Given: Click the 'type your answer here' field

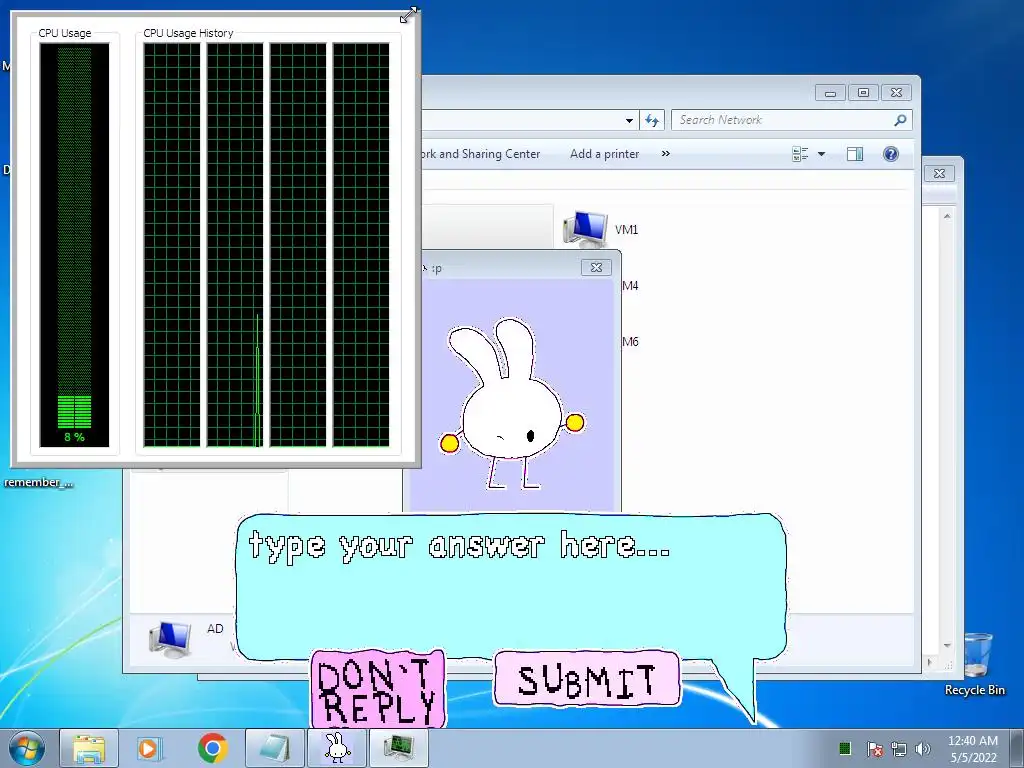Looking at the screenshot, I should (511, 586).
